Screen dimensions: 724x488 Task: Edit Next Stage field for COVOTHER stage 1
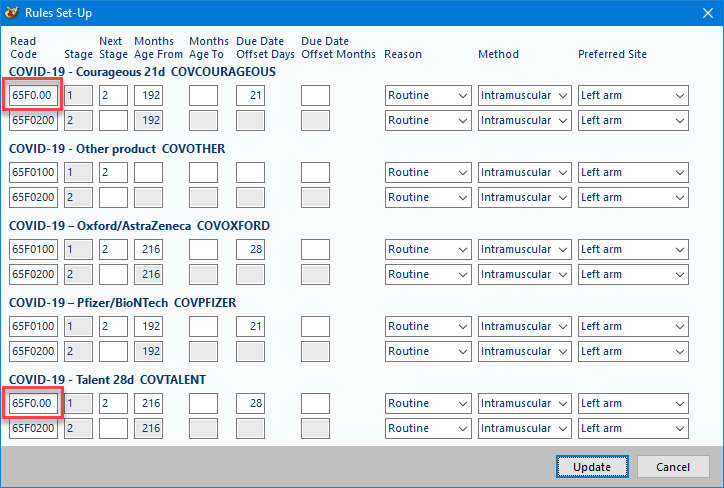(113, 173)
